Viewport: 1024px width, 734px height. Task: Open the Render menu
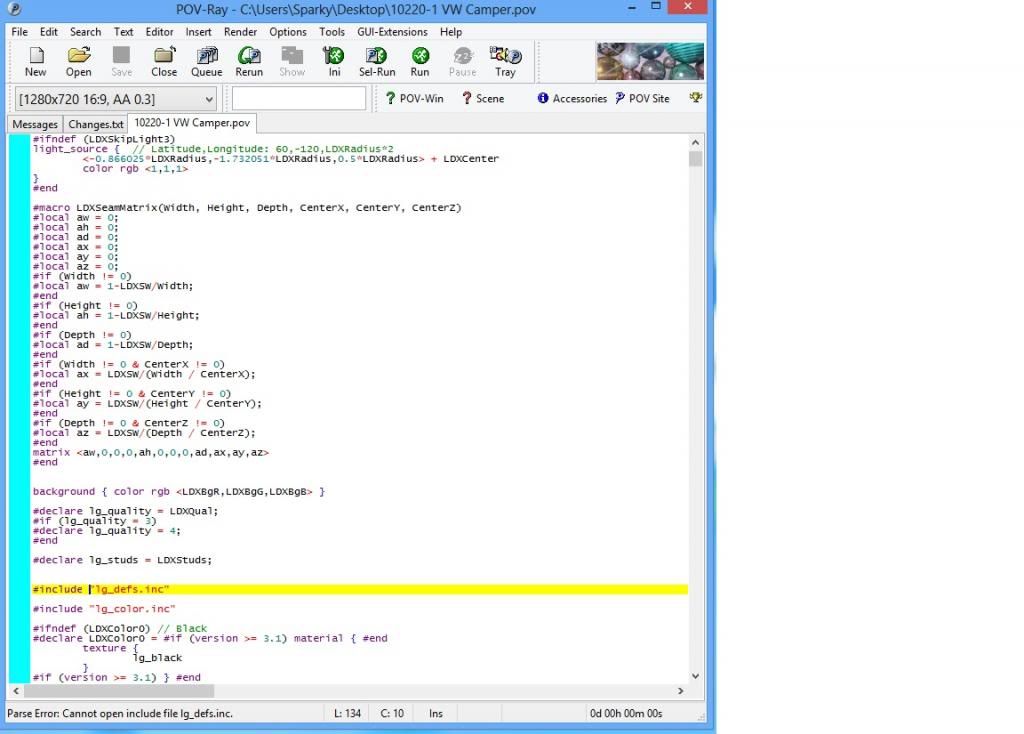coord(240,32)
